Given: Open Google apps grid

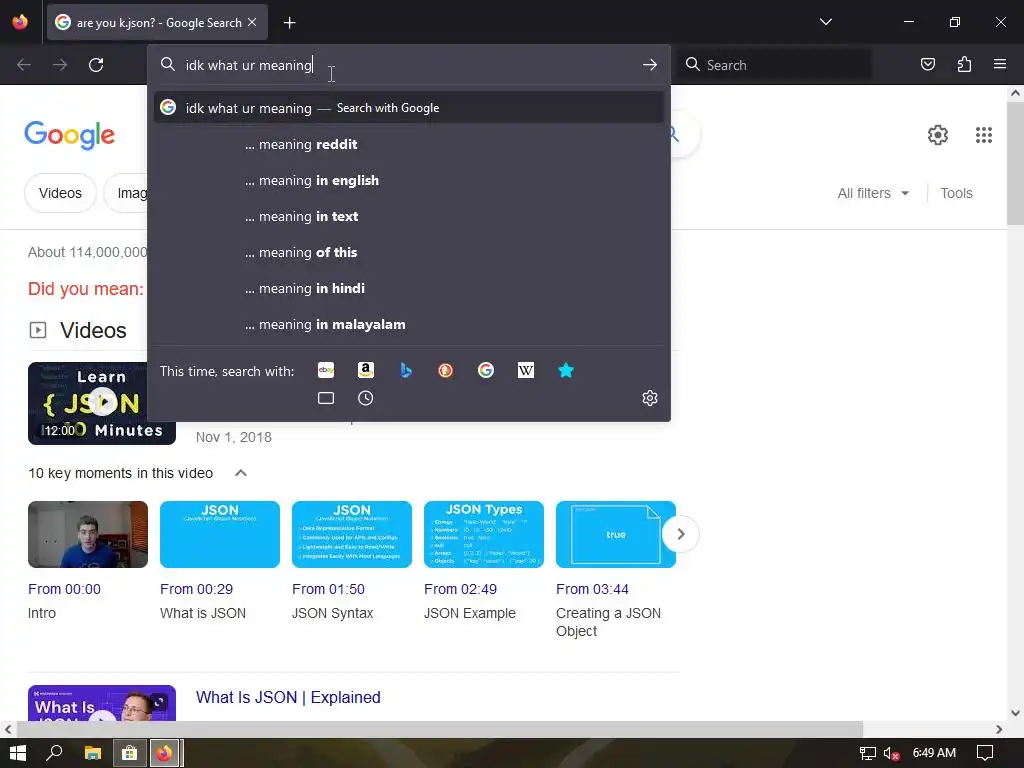Looking at the screenshot, I should pyautogui.click(x=984, y=135).
